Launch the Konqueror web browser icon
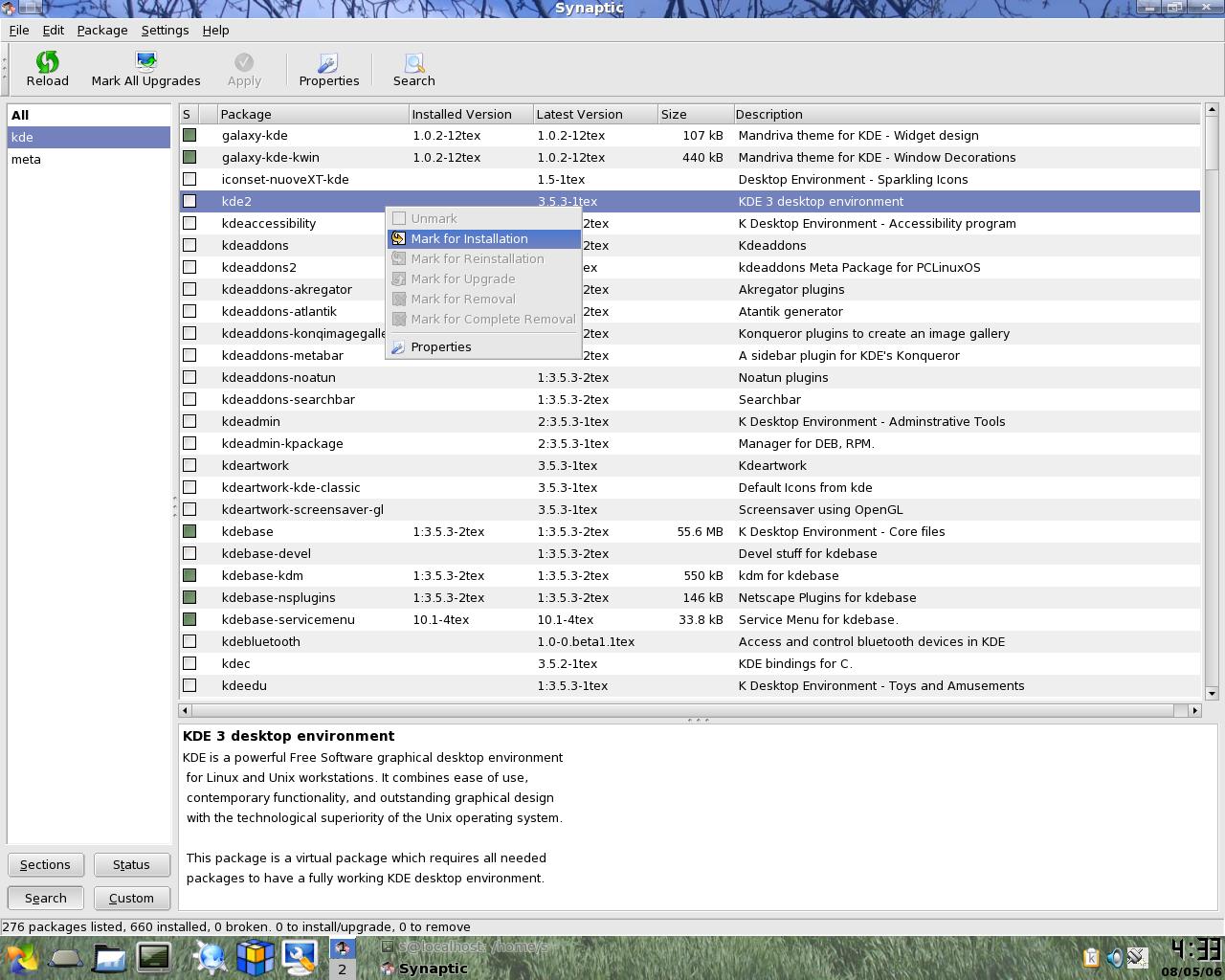The height and width of the screenshot is (980, 1225). [211, 957]
